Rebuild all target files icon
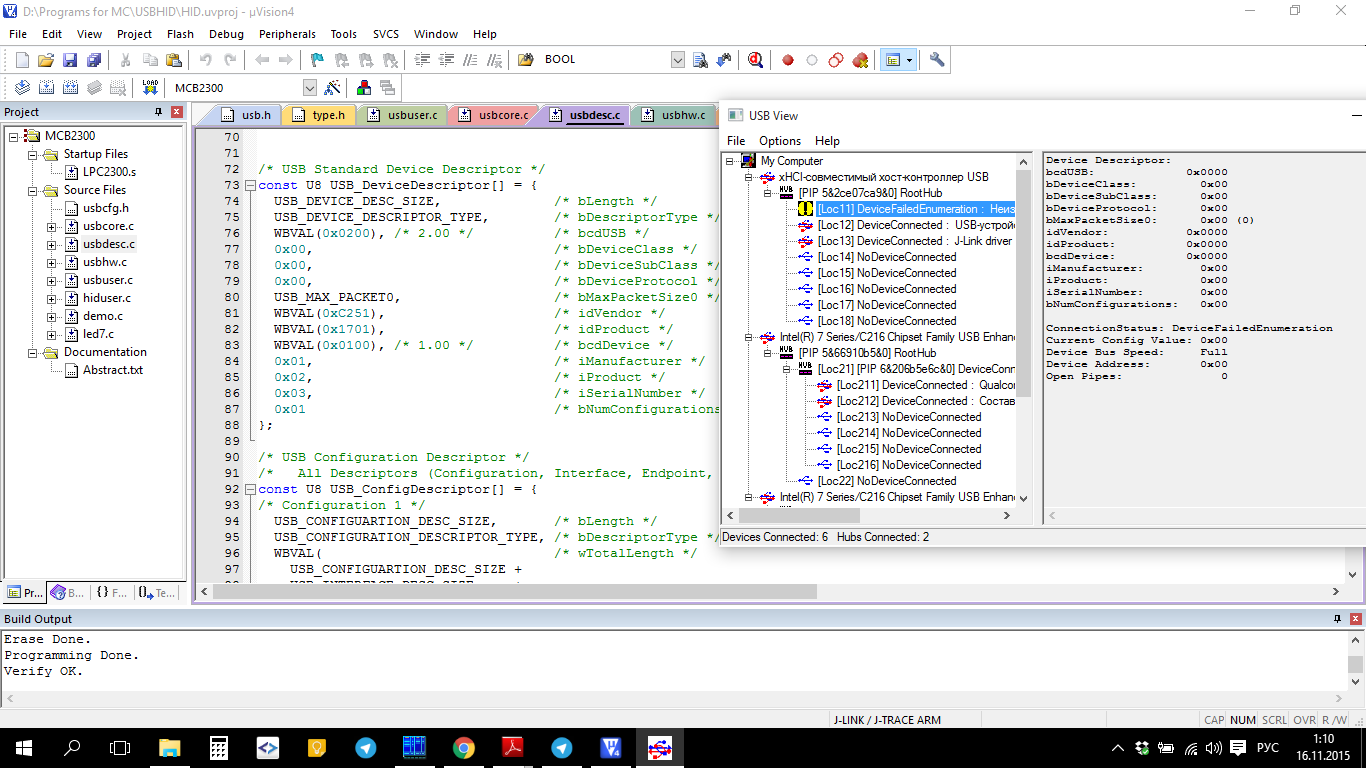This screenshot has width=1366, height=768. click(70, 88)
